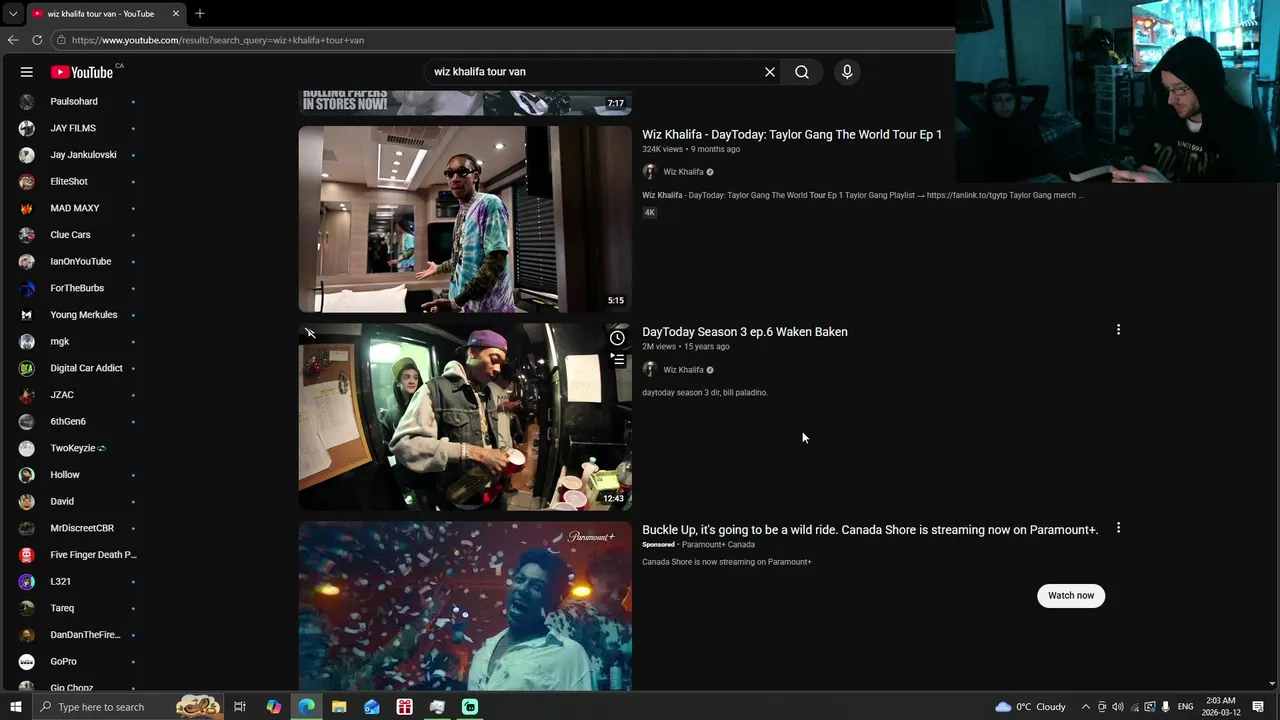Open MrDiscreetCBR channel in sidebar
This screenshot has width=1280, height=720.
coord(78,528)
